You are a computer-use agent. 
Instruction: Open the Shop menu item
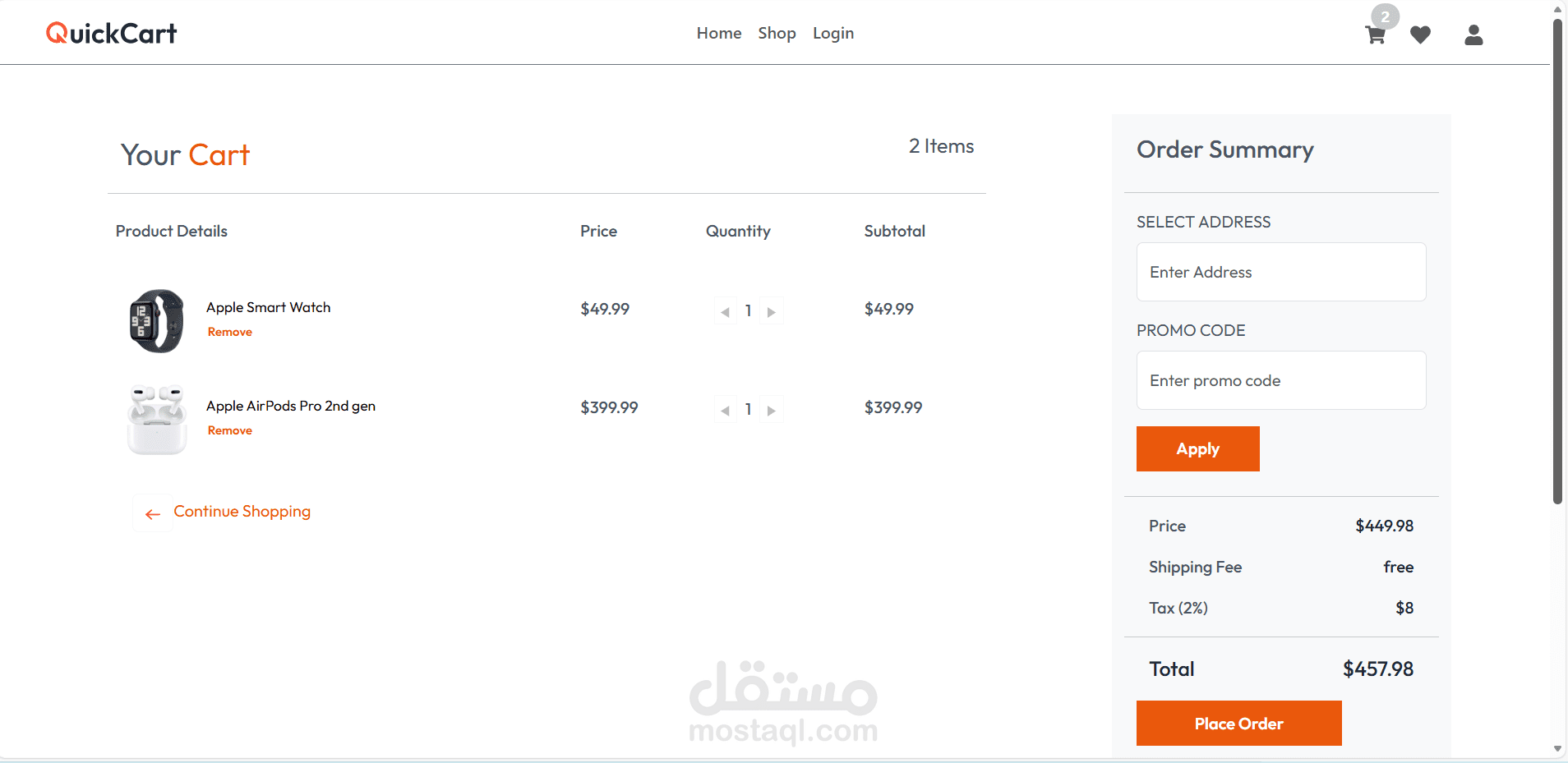coord(777,33)
